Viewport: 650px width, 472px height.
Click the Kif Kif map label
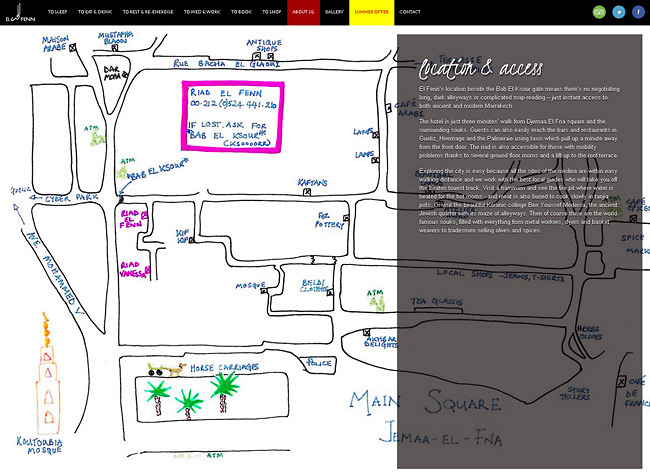tap(182, 236)
